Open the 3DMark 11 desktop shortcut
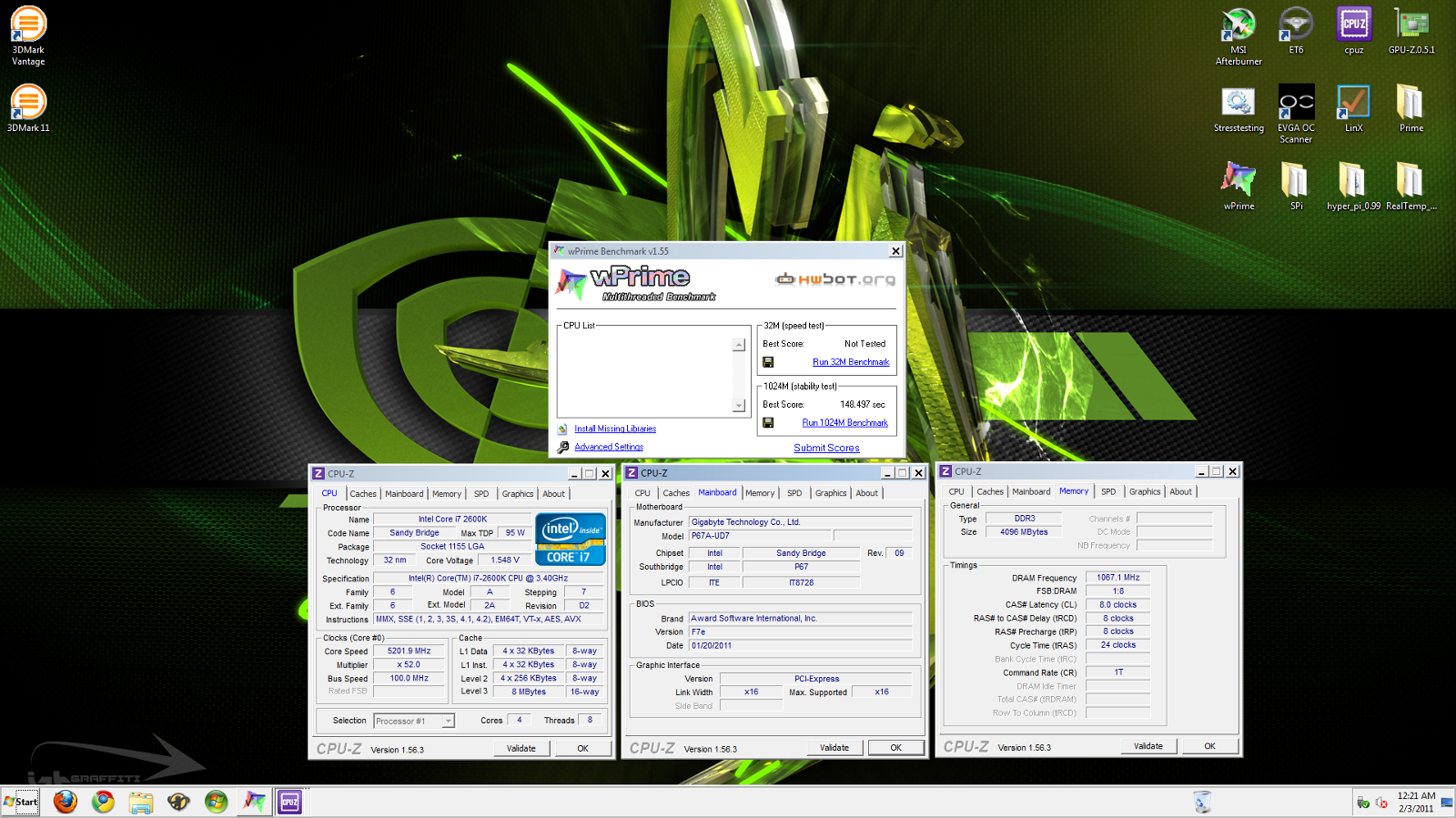Image resolution: width=1456 pixels, height=818 pixels. [x=28, y=108]
